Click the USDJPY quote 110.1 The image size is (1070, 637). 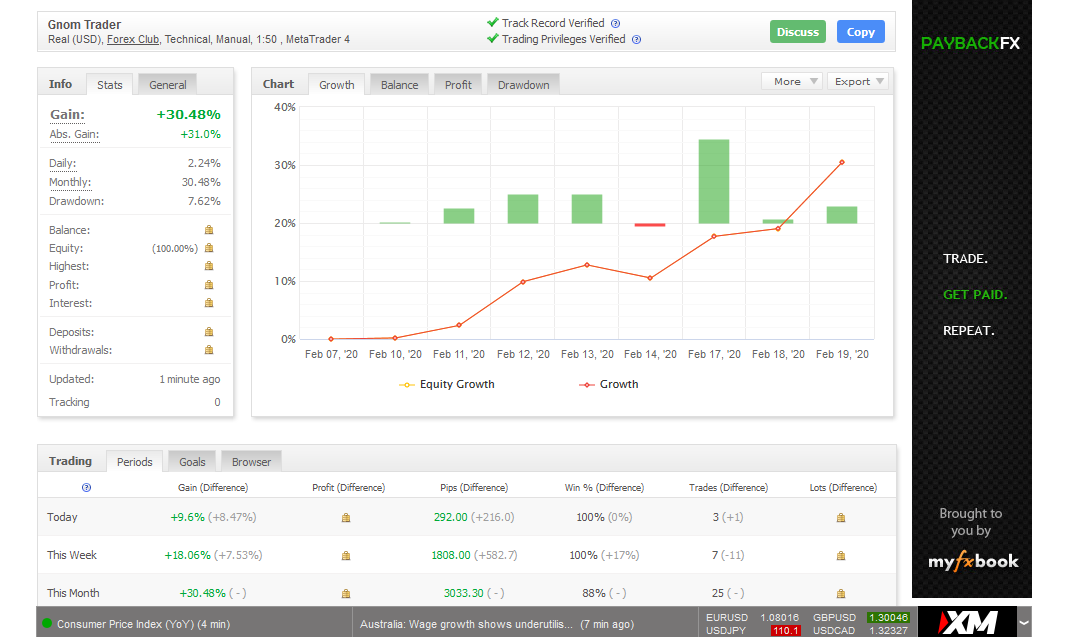pyautogui.click(x=785, y=630)
